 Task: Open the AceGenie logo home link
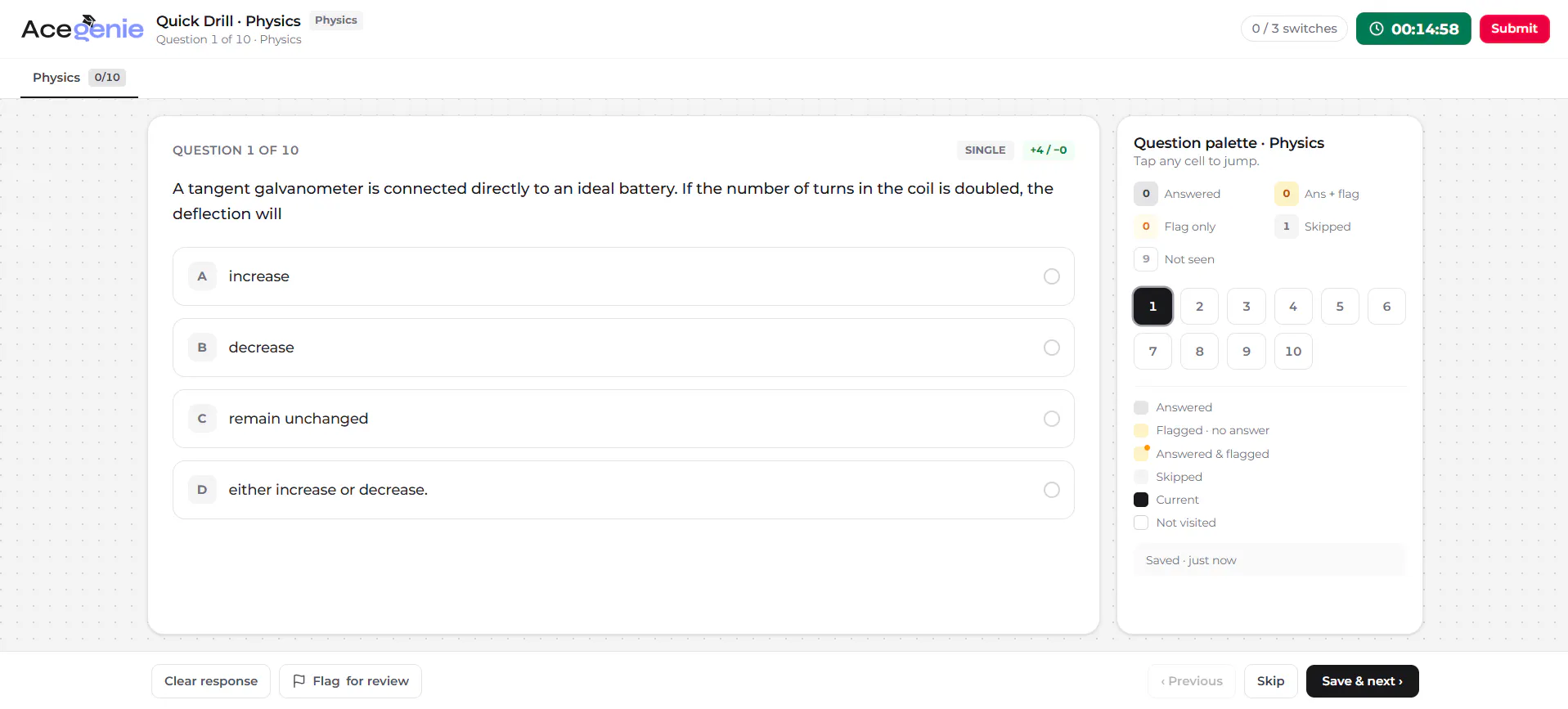82,29
